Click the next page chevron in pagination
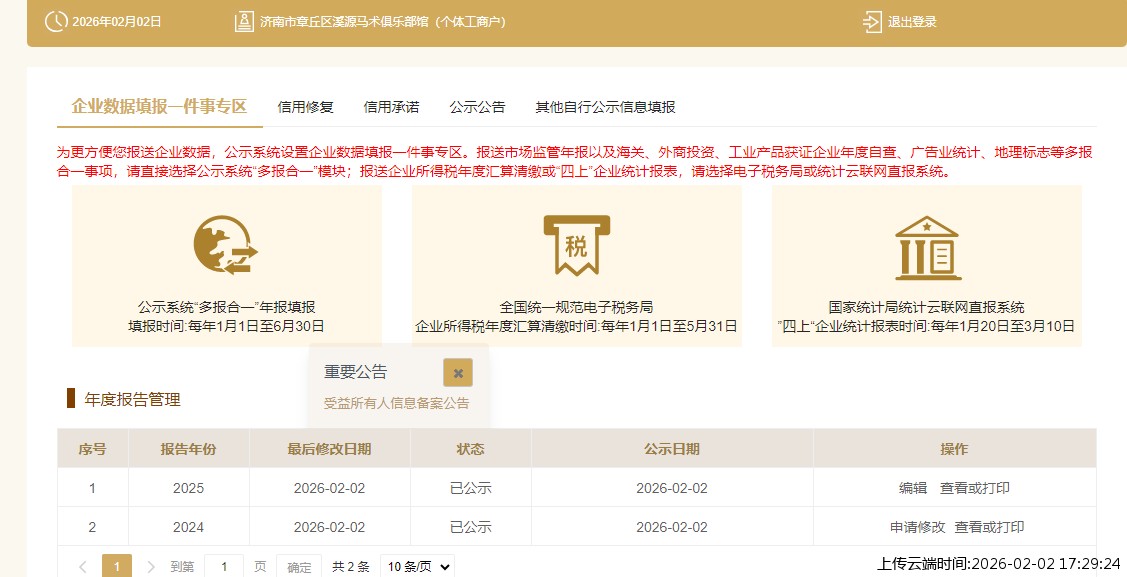Viewport: 1127px width, 577px height. [149, 565]
